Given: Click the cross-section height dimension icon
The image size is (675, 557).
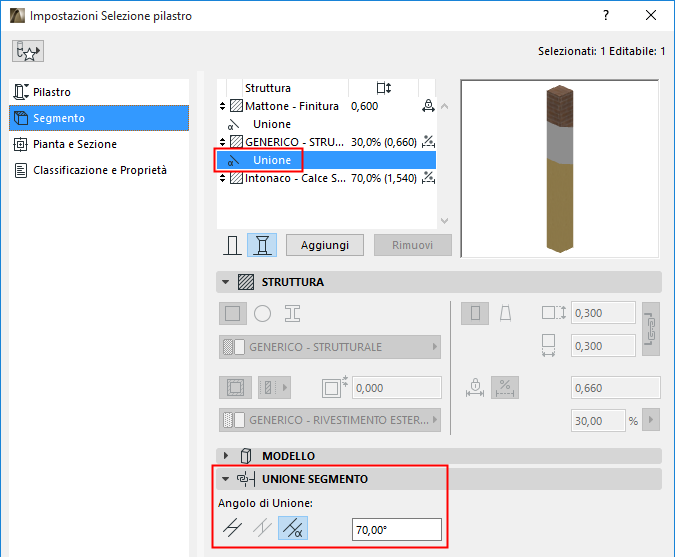Looking at the screenshot, I should pos(554,313).
